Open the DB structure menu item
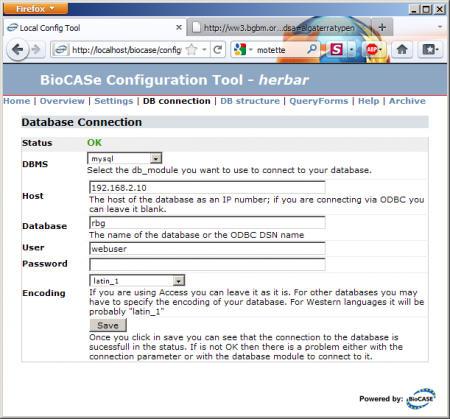 point(250,101)
